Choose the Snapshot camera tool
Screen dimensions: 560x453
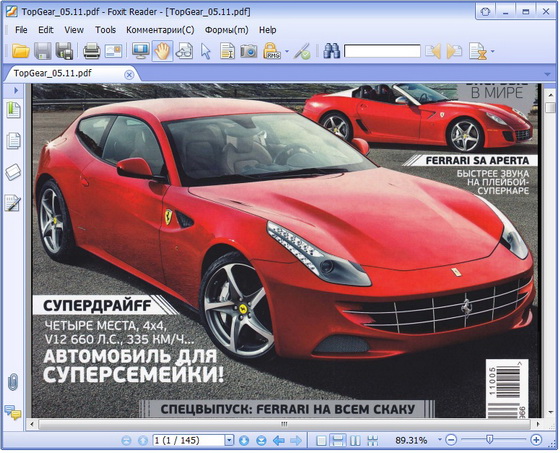(249, 51)
